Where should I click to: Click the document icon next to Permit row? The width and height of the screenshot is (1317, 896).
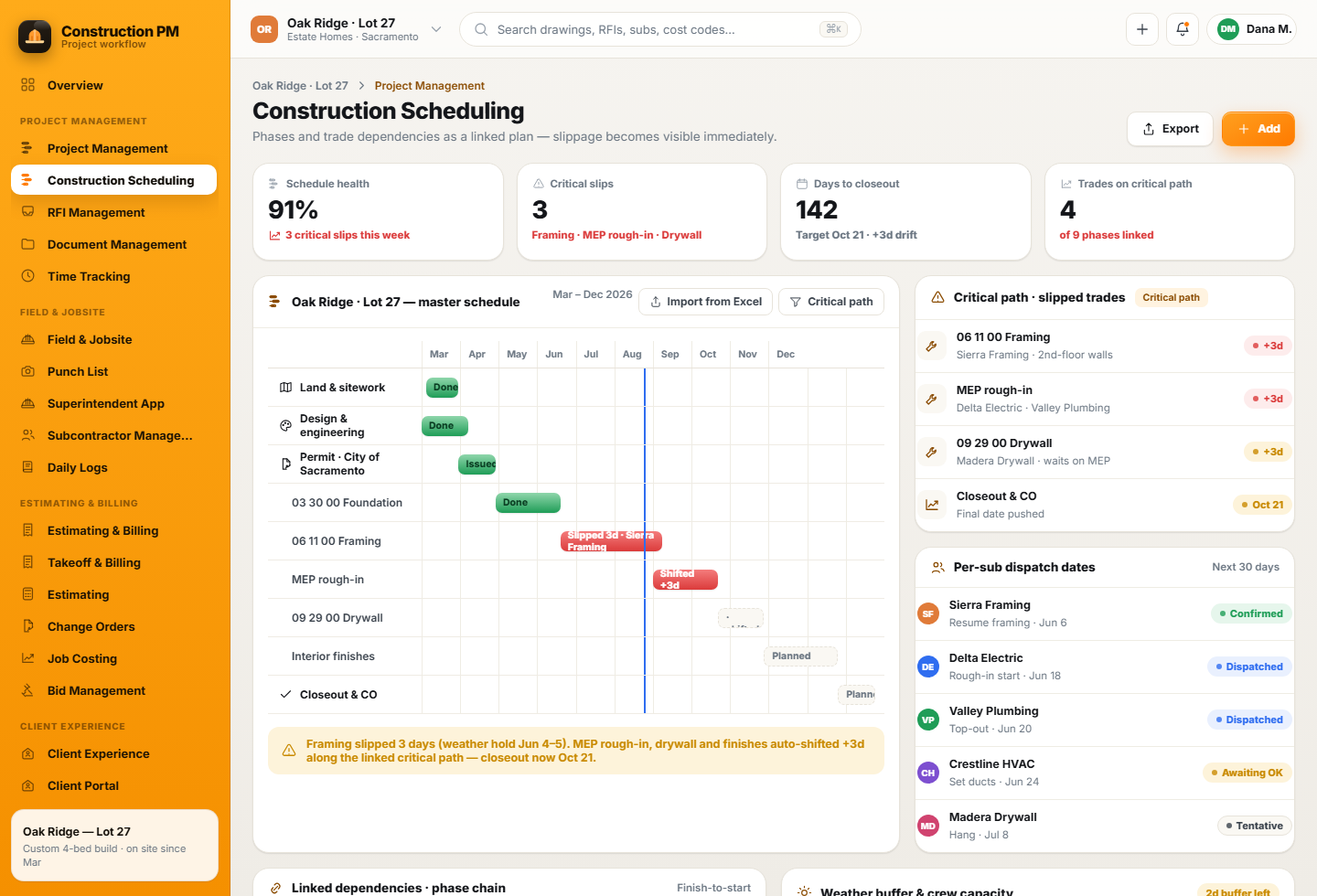(x=285, y=464)
